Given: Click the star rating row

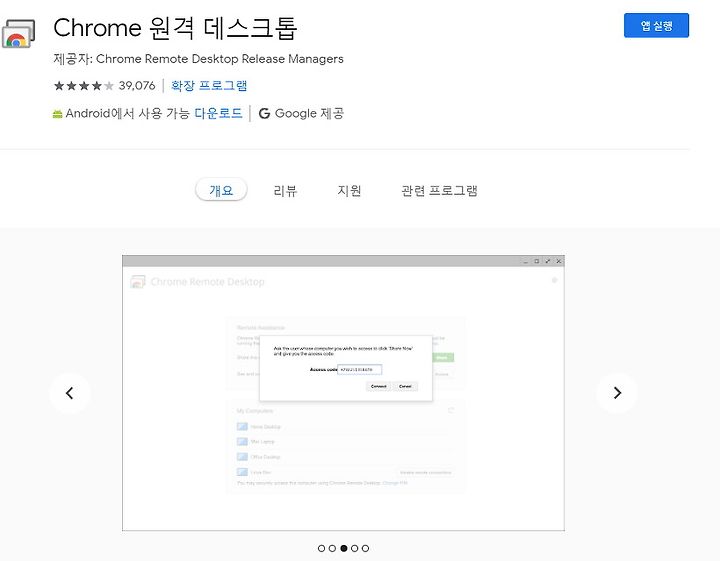Looking at the screenshot, I should [x=84, y=86].
